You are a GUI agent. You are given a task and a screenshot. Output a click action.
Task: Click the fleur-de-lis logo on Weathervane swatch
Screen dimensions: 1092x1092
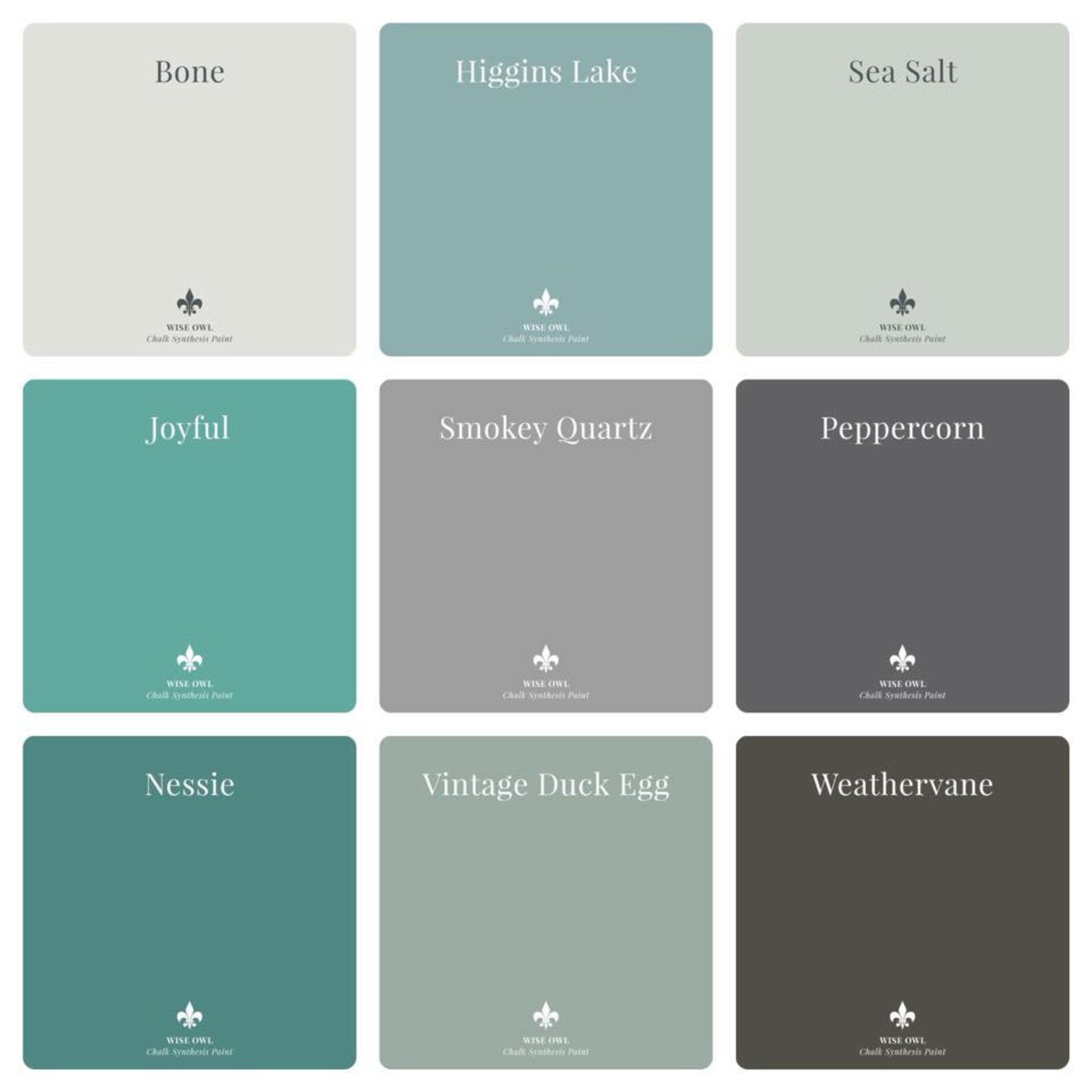click(902, 1014)
